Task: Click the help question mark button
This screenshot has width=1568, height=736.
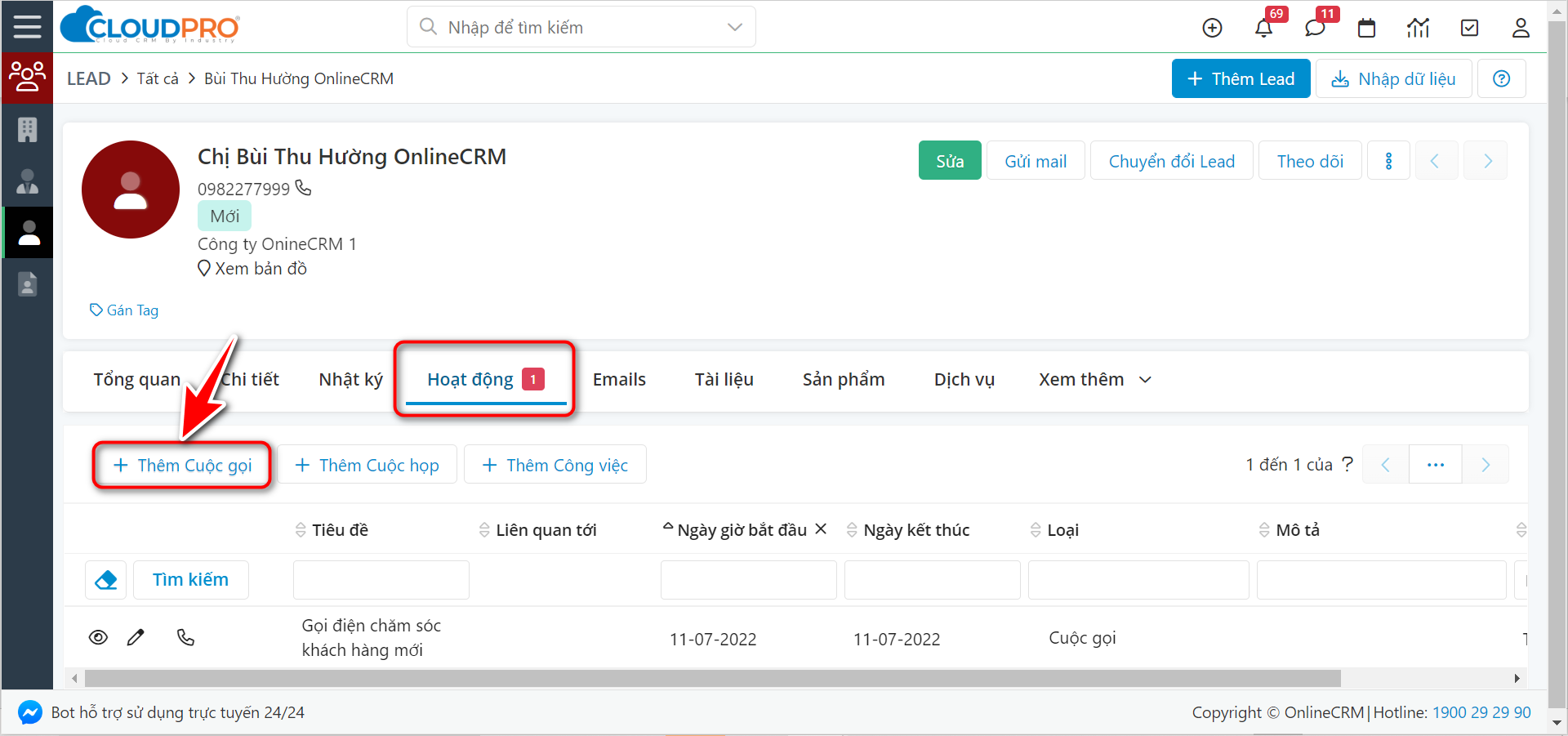Action: tap(1501, 78)
